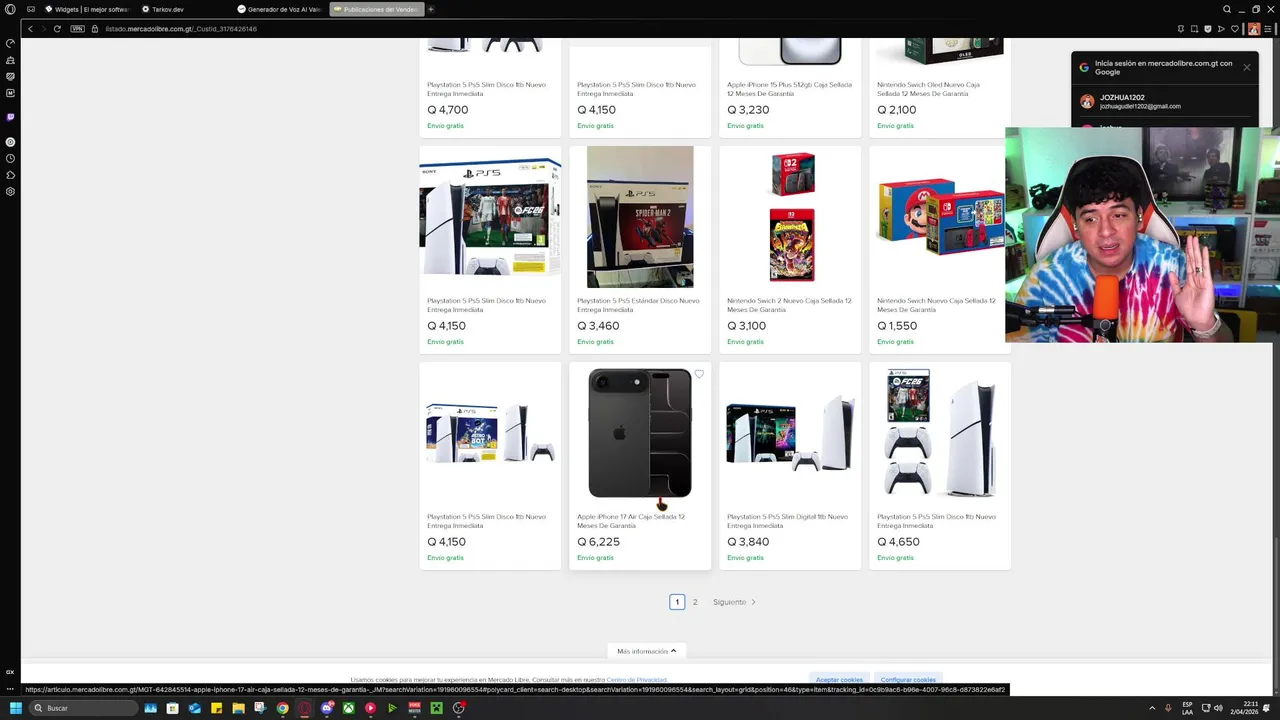Open the PS5 Slim Q 4,700 listing
Image resolution: width=1280 pixels, height=720 pixels.
[x=490, y=88]
